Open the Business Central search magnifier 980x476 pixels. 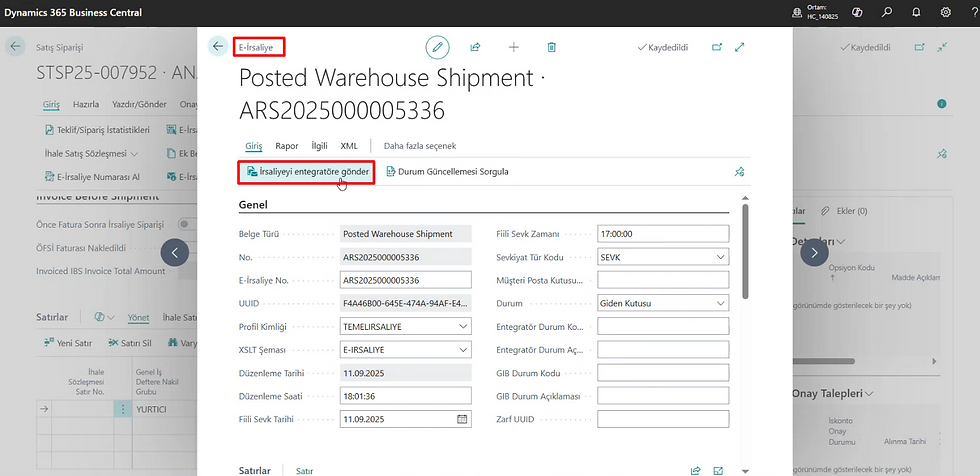click(x=887, y=13)
